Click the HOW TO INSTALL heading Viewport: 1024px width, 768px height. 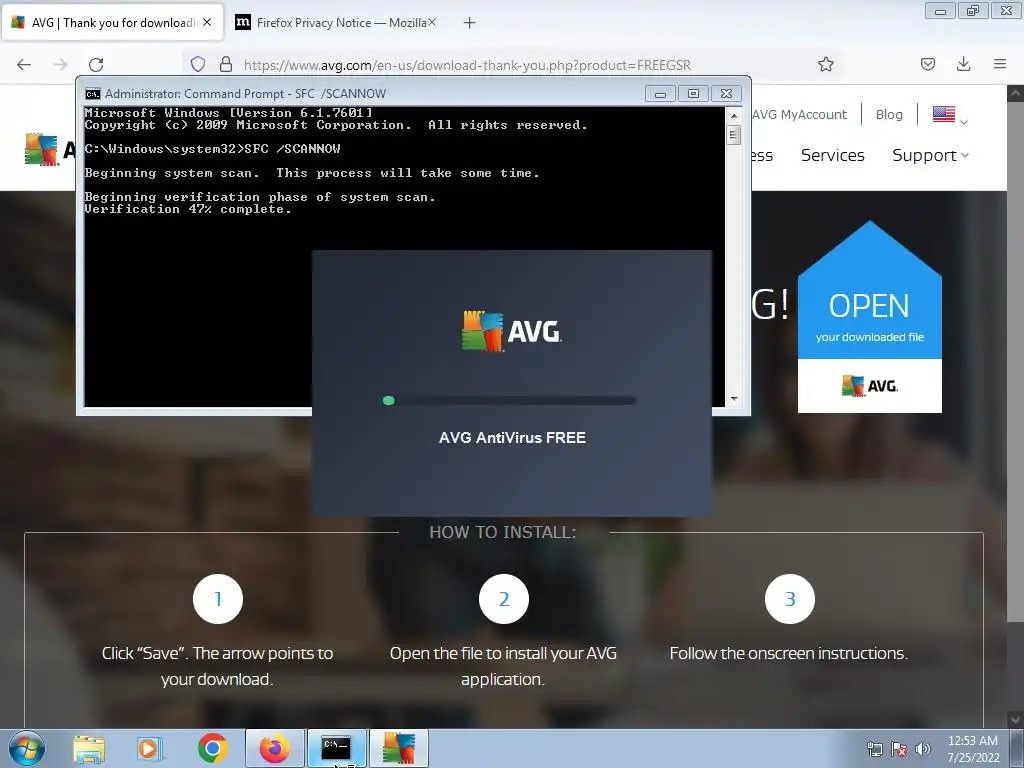tap(503, 532)
